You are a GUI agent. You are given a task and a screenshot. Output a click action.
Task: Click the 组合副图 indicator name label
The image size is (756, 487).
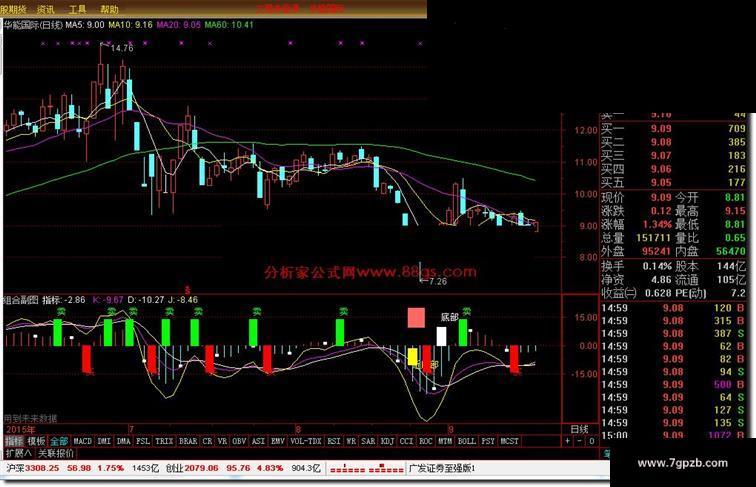tap(20, 299)
